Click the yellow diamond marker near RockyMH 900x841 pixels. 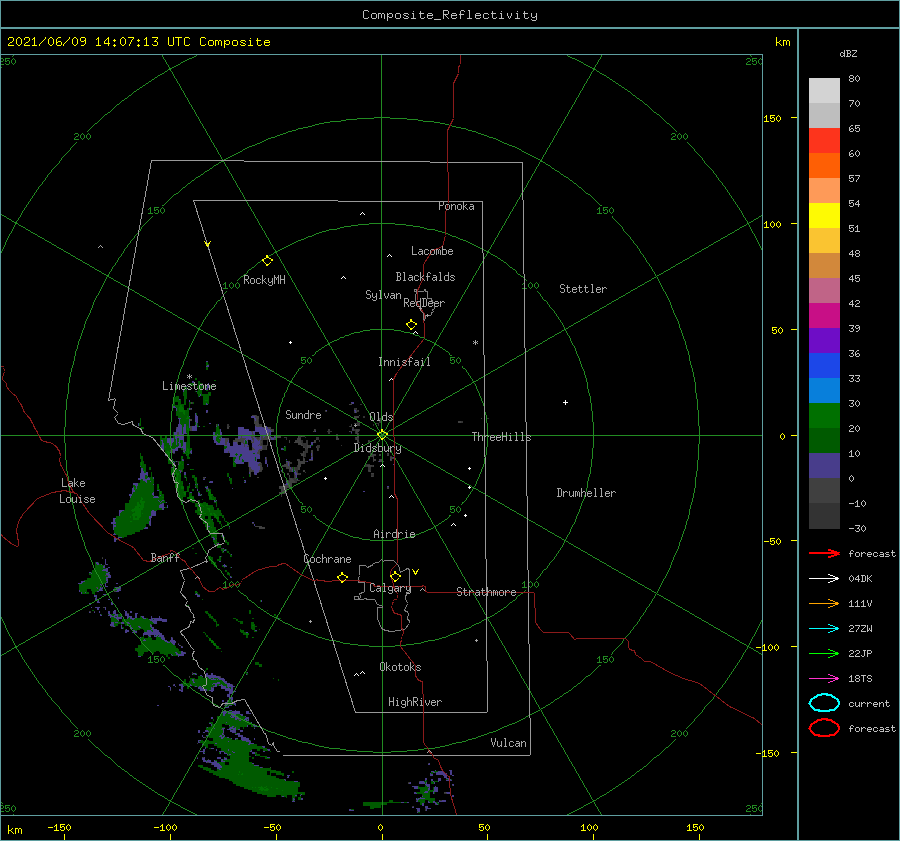click(x=267, y=261)
